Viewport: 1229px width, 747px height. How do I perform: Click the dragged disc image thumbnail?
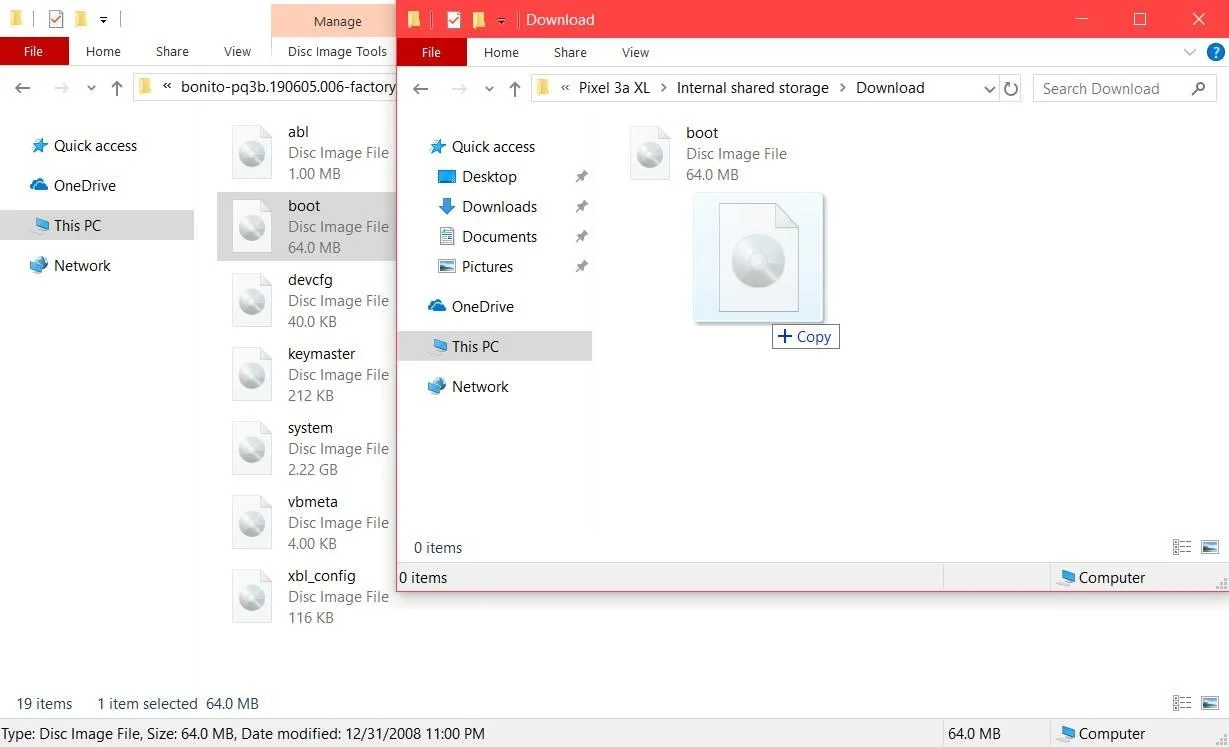(759, 259)
